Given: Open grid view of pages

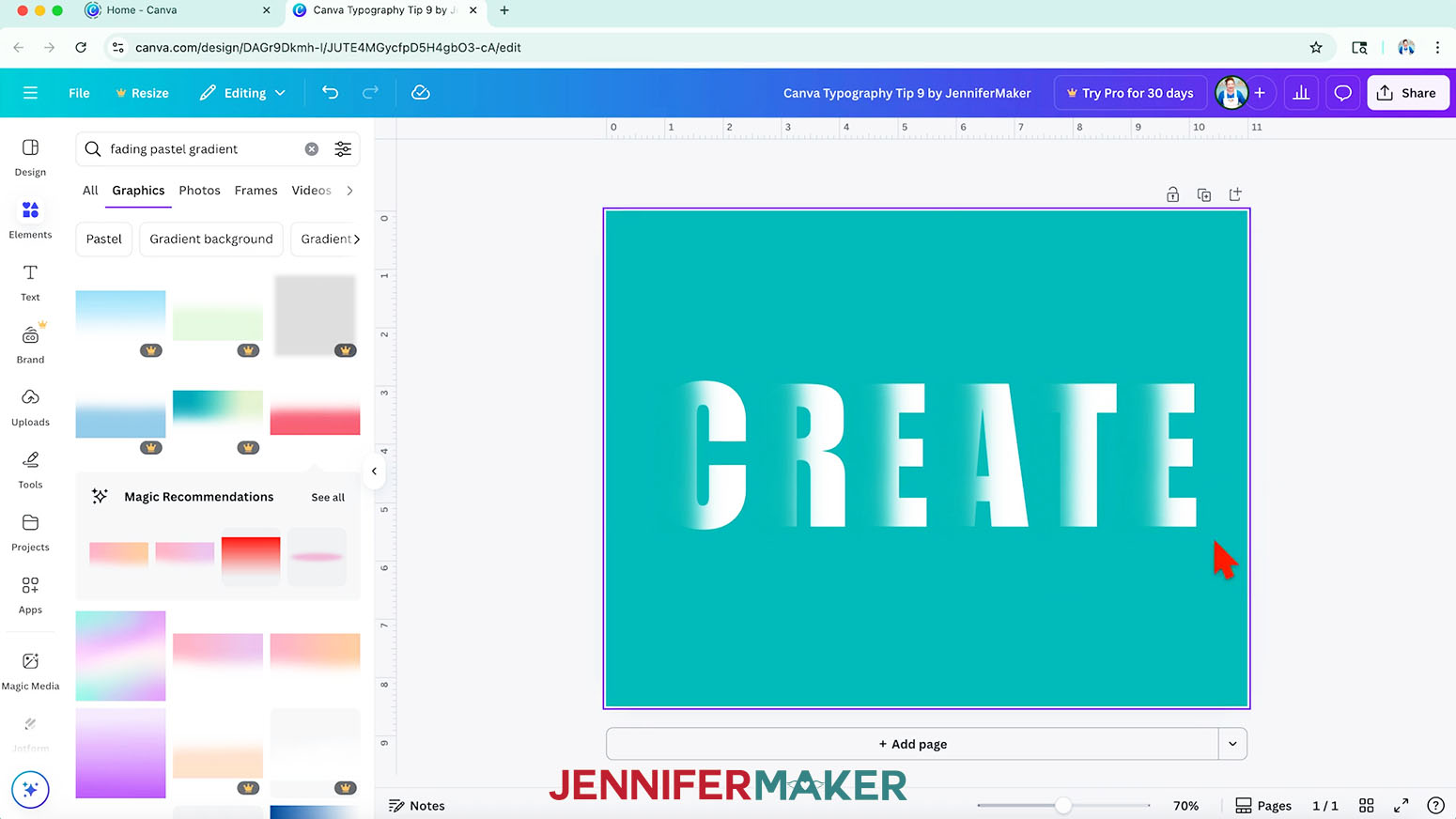Looking at the screenshot, I should 1367,806.
